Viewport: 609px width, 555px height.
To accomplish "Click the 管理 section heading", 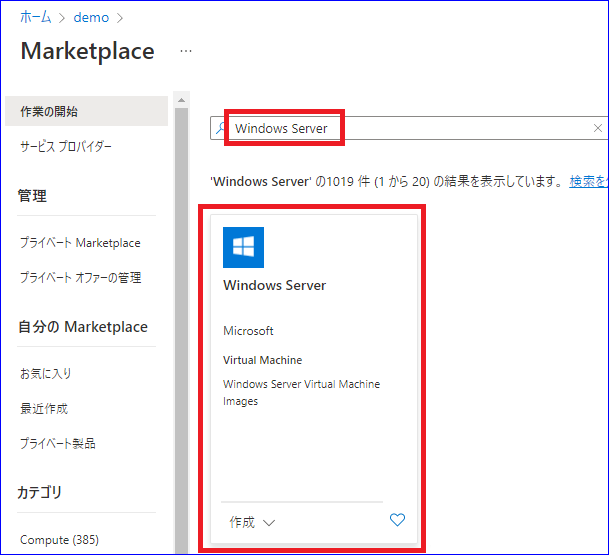I will pyautogui.click(x=32, y=196).
